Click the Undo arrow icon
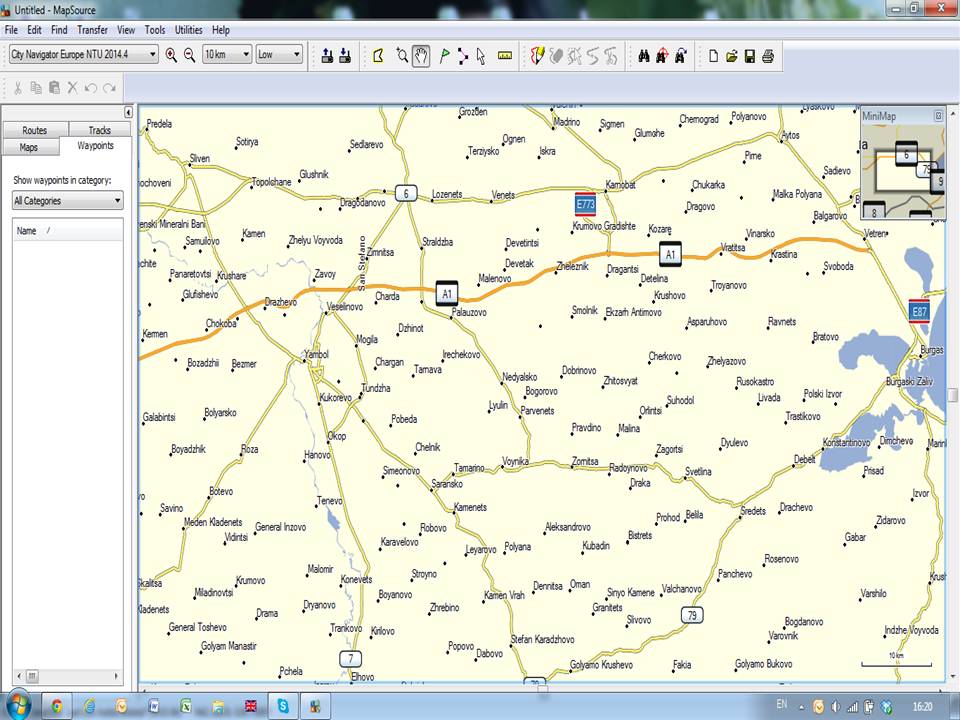Screen dimensions: 960x720 tap(91, 88)
